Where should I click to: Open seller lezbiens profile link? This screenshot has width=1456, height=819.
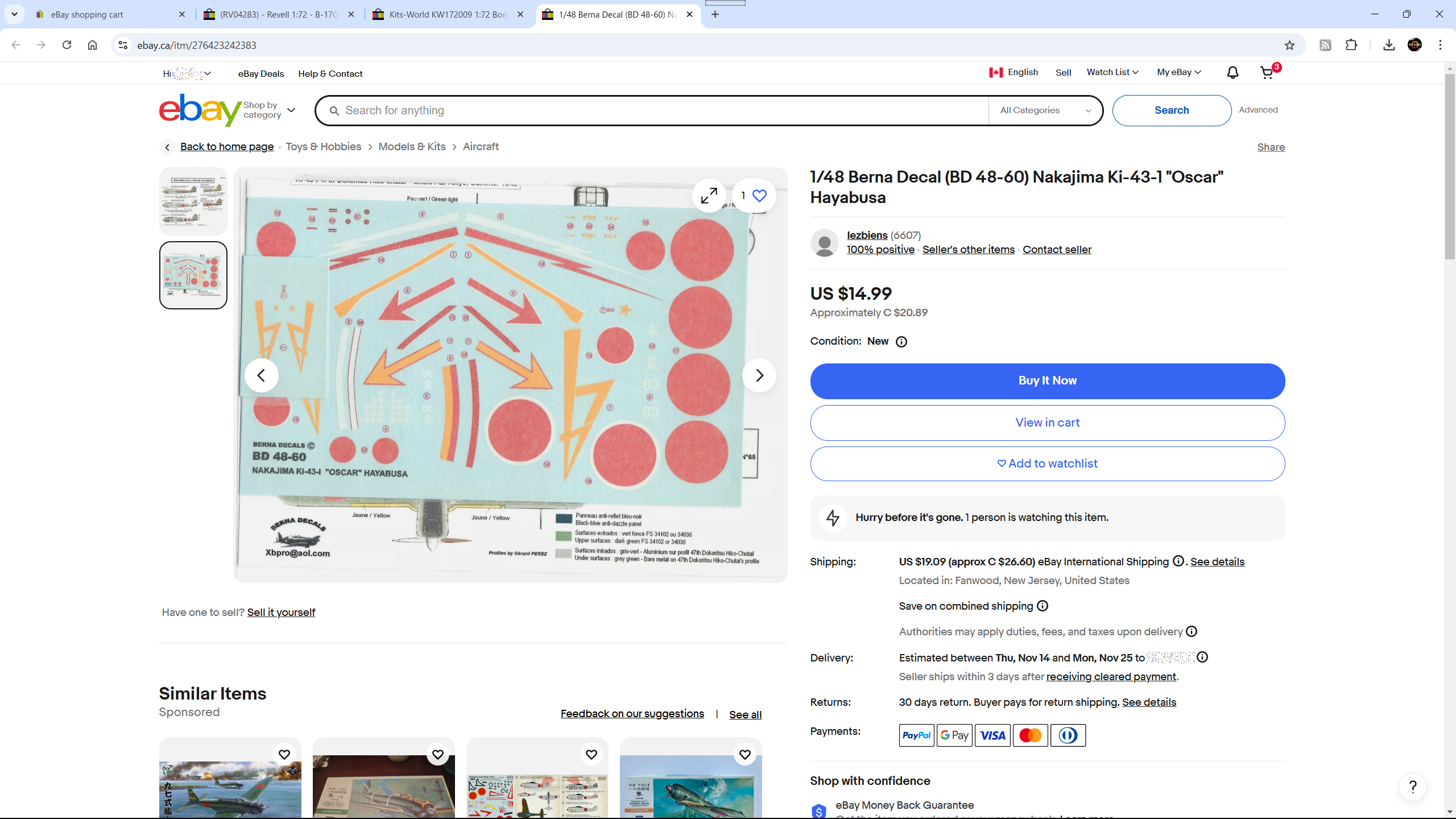867,235
